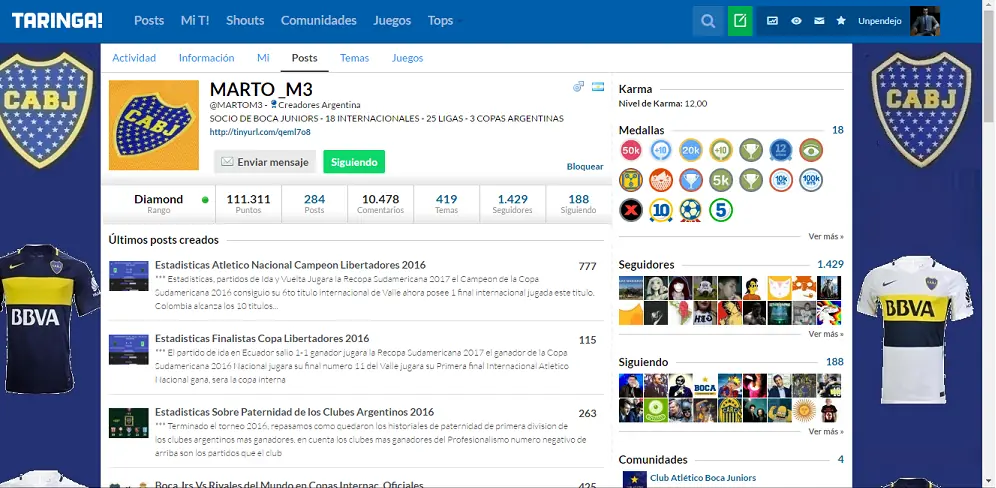
Task: Open the Posts item in top navigation
Action: click(149, 21)
